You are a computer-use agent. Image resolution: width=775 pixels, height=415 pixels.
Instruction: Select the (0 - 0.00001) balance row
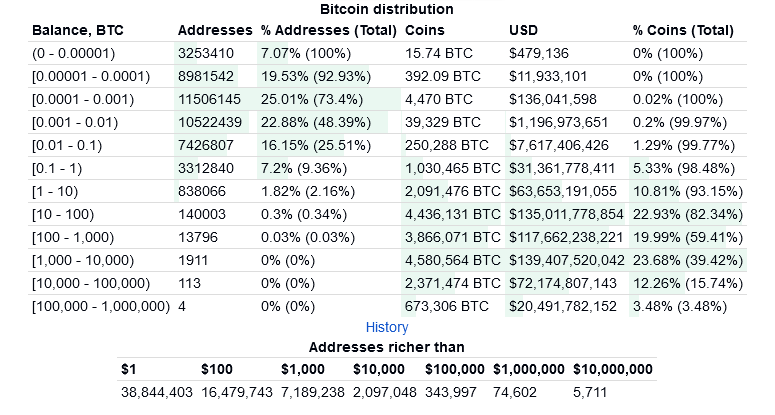coord(74,52)
